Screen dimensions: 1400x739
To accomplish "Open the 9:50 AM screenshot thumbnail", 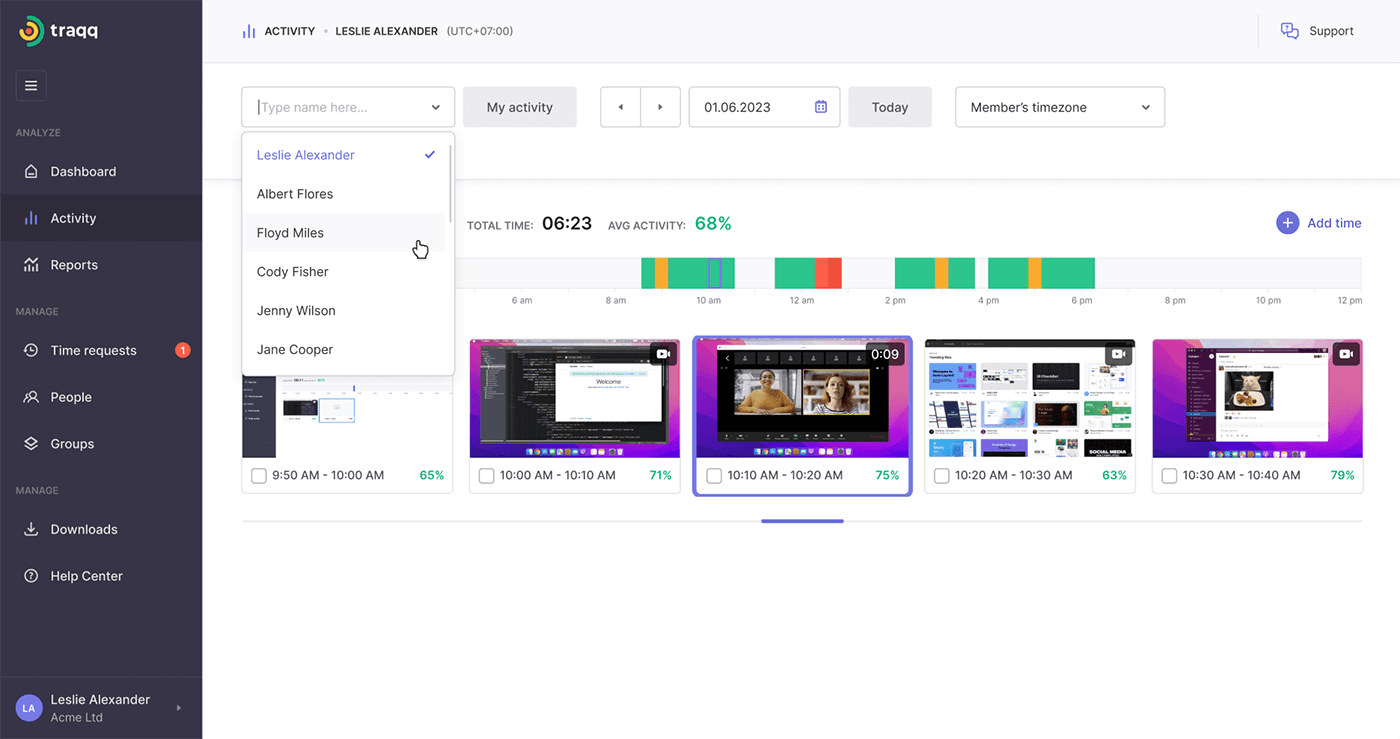I will pyautogui.click(x=347, y=417).
